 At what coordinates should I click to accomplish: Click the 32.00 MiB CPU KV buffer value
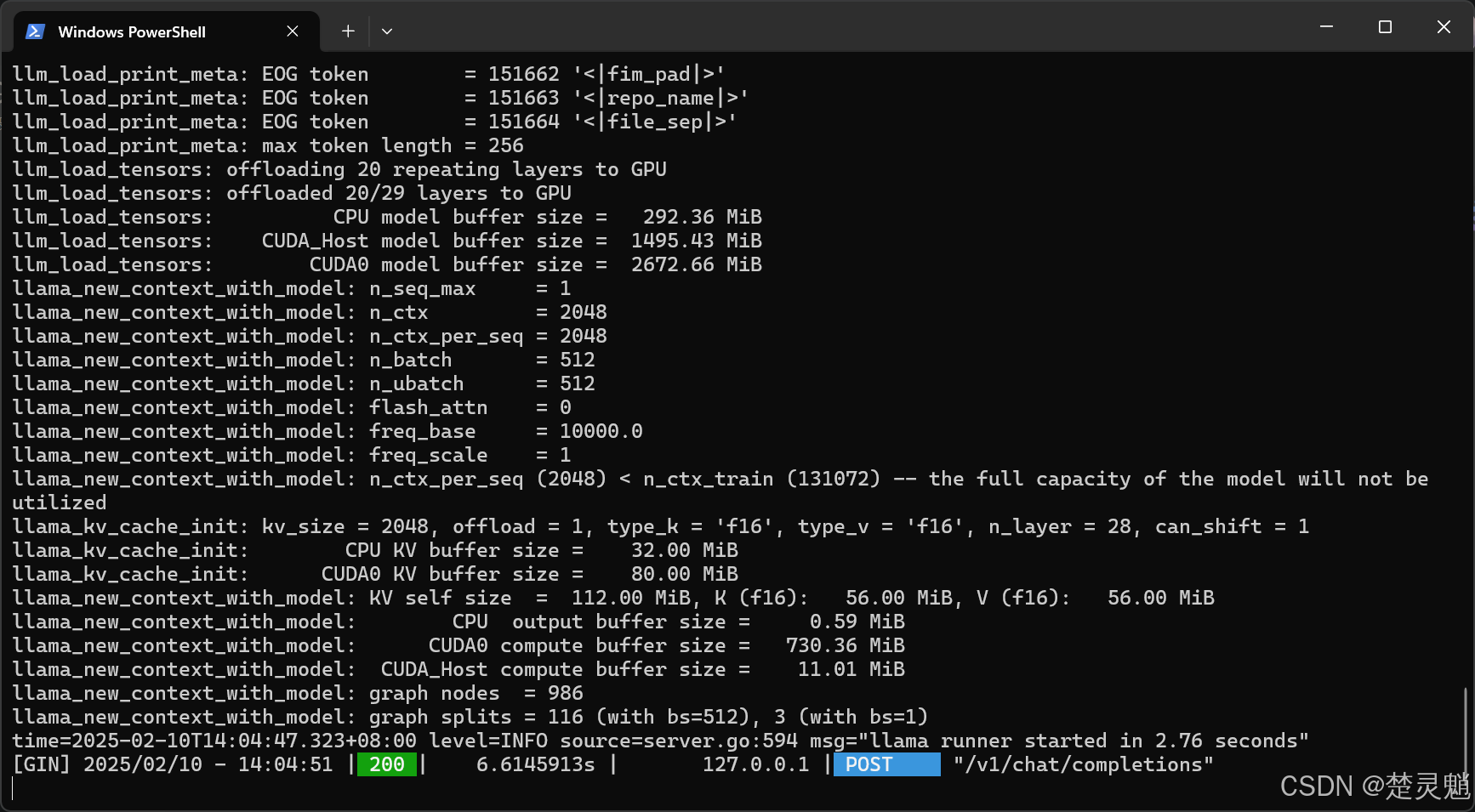point(685,550)
